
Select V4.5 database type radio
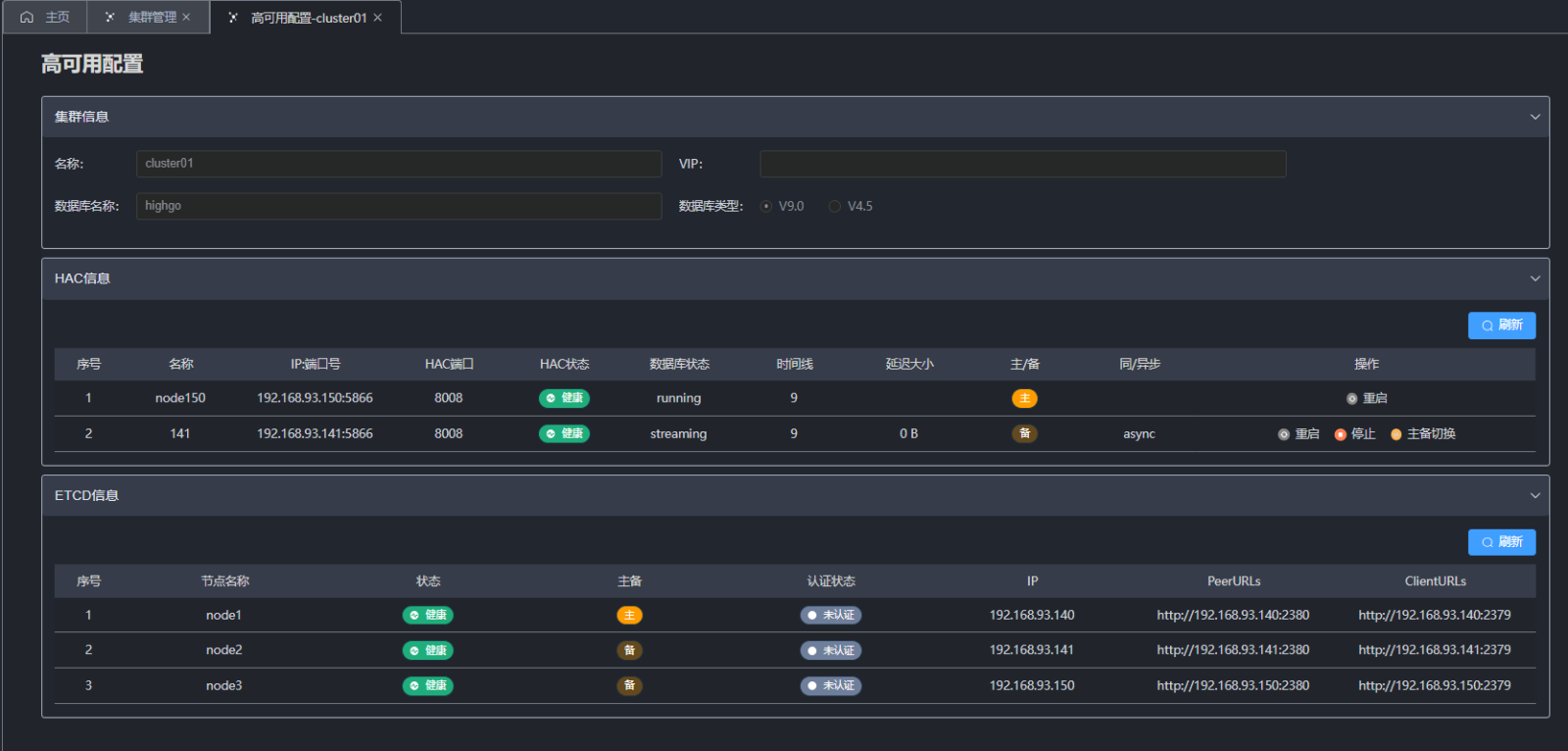(835, 207)
